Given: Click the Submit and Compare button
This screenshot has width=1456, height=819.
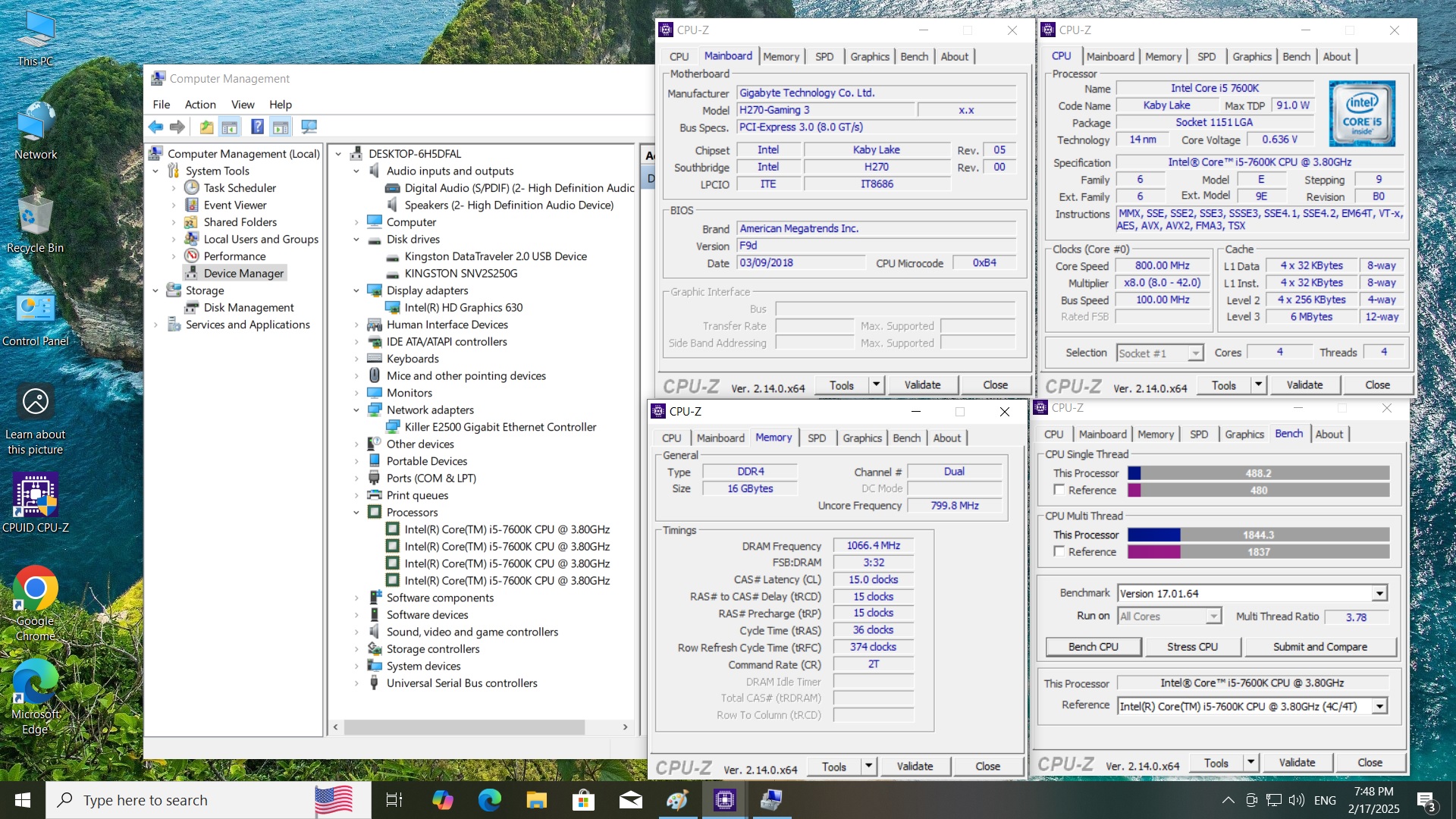Looking at the screenshot, I should point(1320,647).
